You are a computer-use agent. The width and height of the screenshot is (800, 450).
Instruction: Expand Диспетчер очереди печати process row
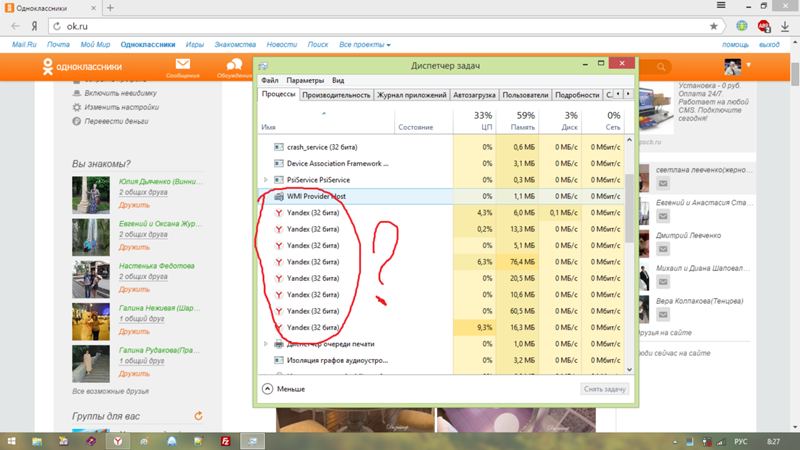[266, 344]
